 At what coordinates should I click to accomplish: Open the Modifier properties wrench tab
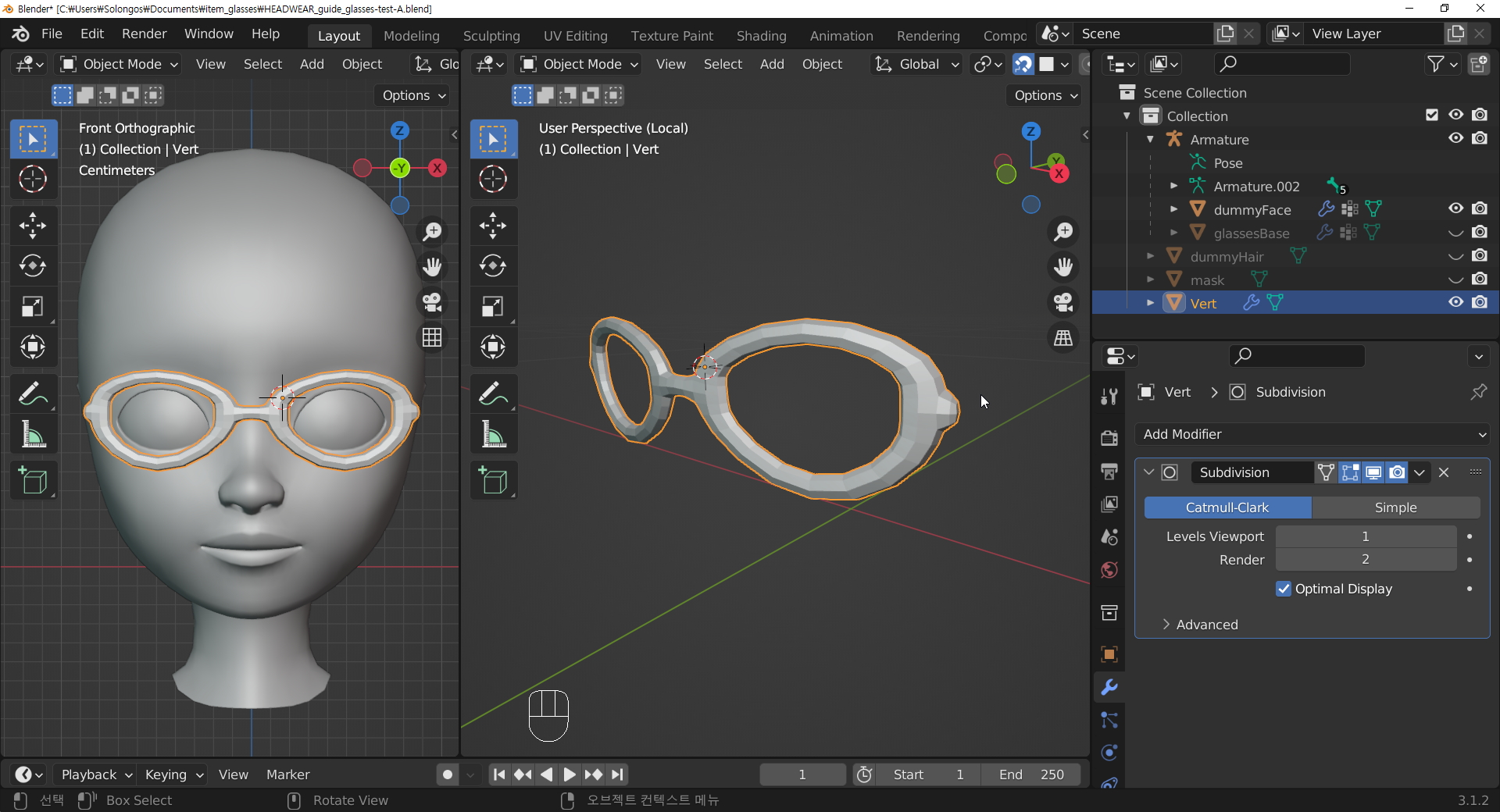click(1109, 687)
